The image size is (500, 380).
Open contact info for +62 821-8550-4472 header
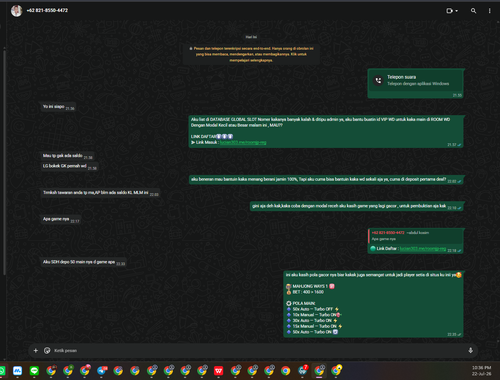click(47, 10)
